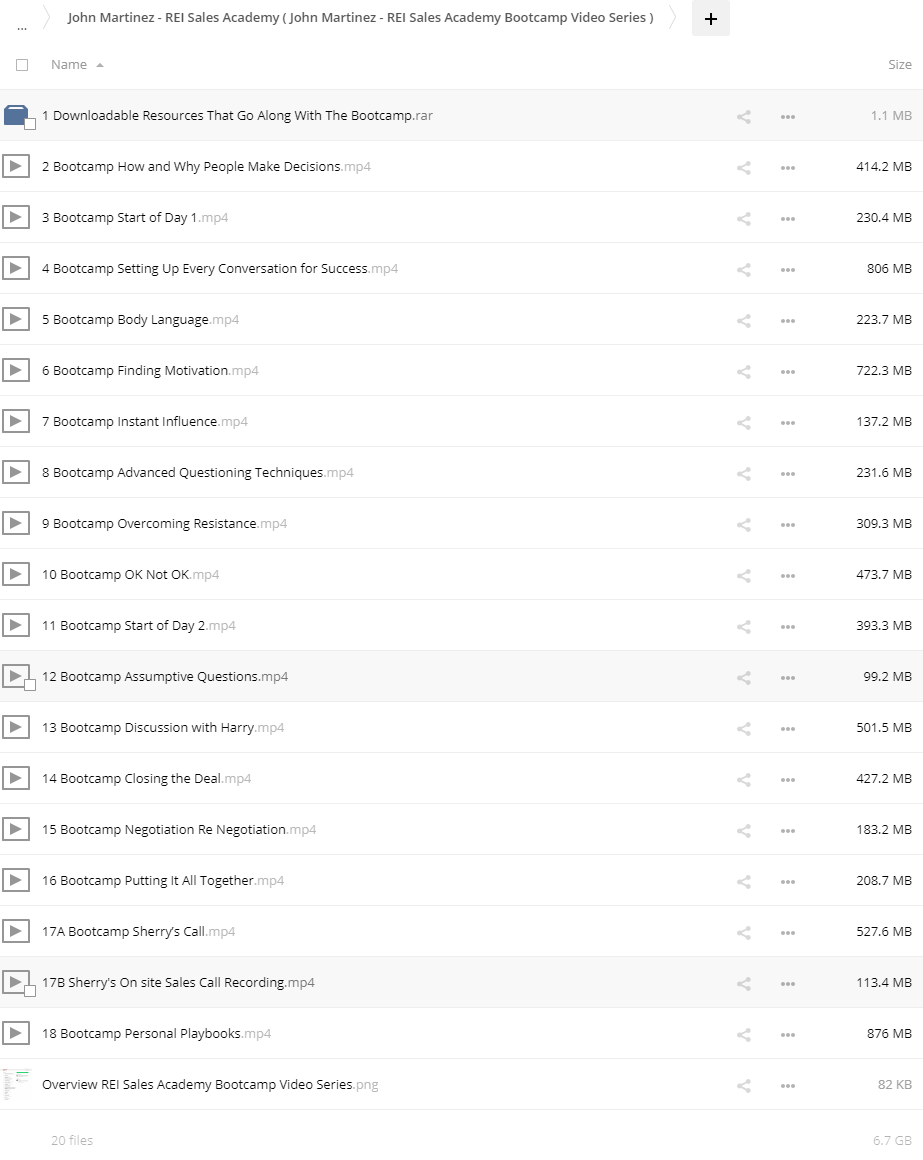
Task: Open three-dot menu for 18 Bootcamp Personal Playbooks
Action: (788, 1034)
